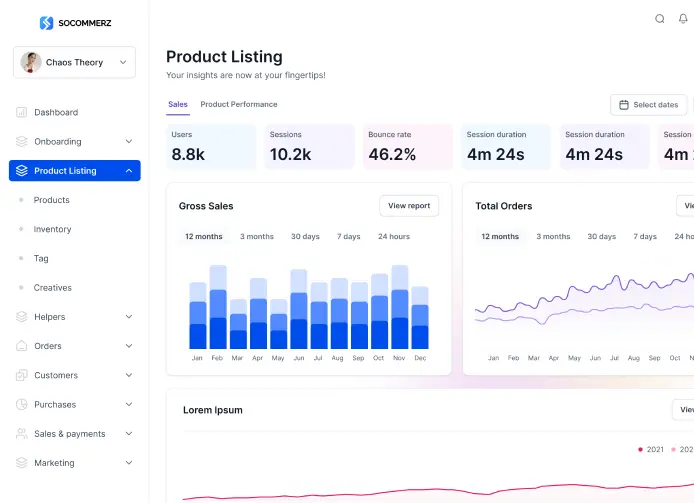Click the Users 8.8k stat card
The height and width of the screenshot is (504, 694).
(x=211, y=147)
